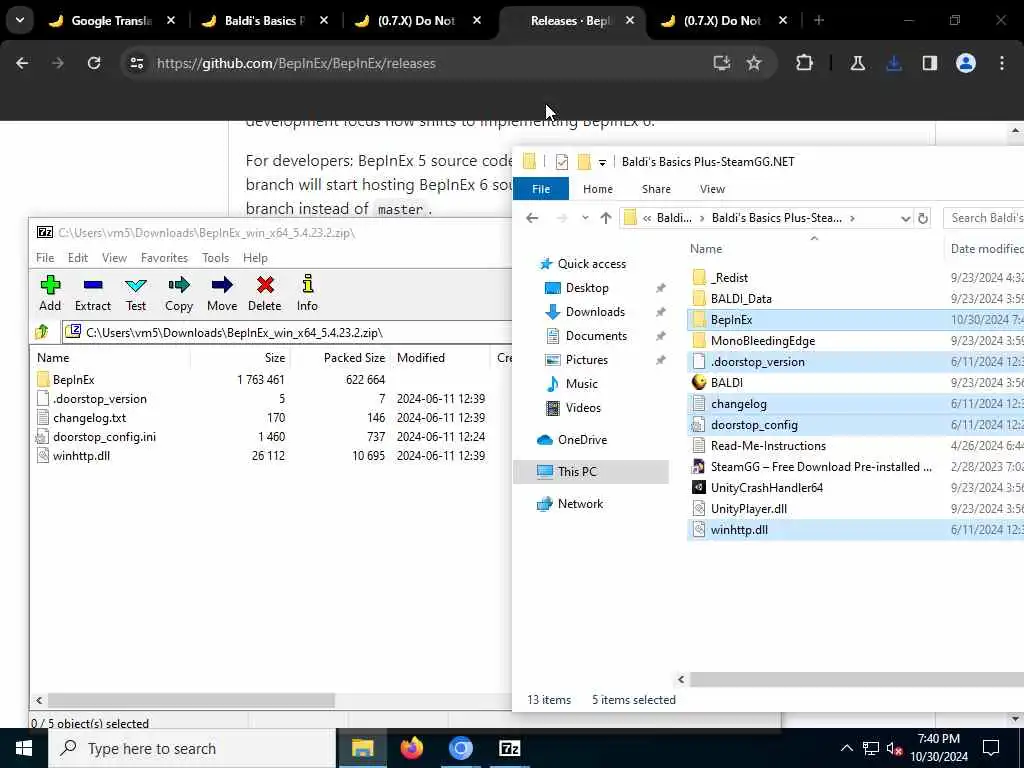Image resolution: width=1024 pixels, height=768 pixels.
Task: Select Network in navigation pane
Action: coord(580,504)
